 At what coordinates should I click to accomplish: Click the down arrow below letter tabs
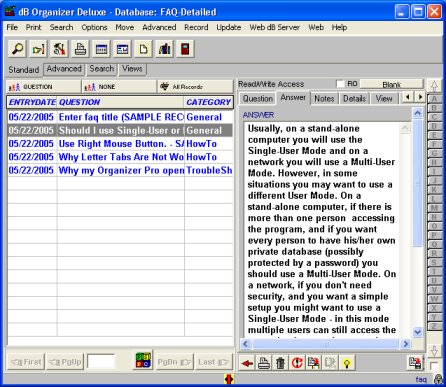[x=434, y=351]
